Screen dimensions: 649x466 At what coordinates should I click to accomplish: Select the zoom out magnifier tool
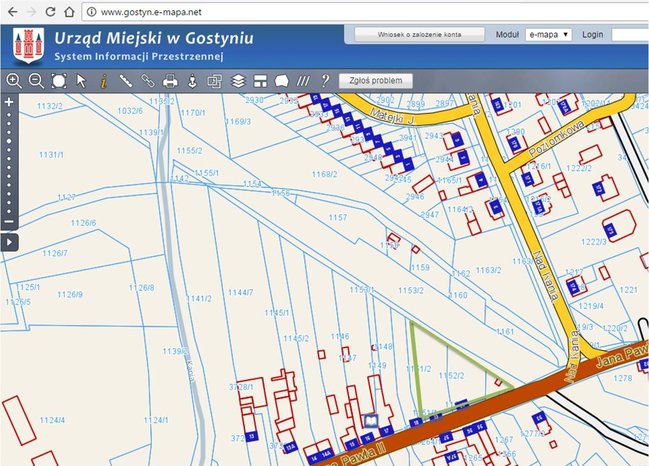[36, 81]
